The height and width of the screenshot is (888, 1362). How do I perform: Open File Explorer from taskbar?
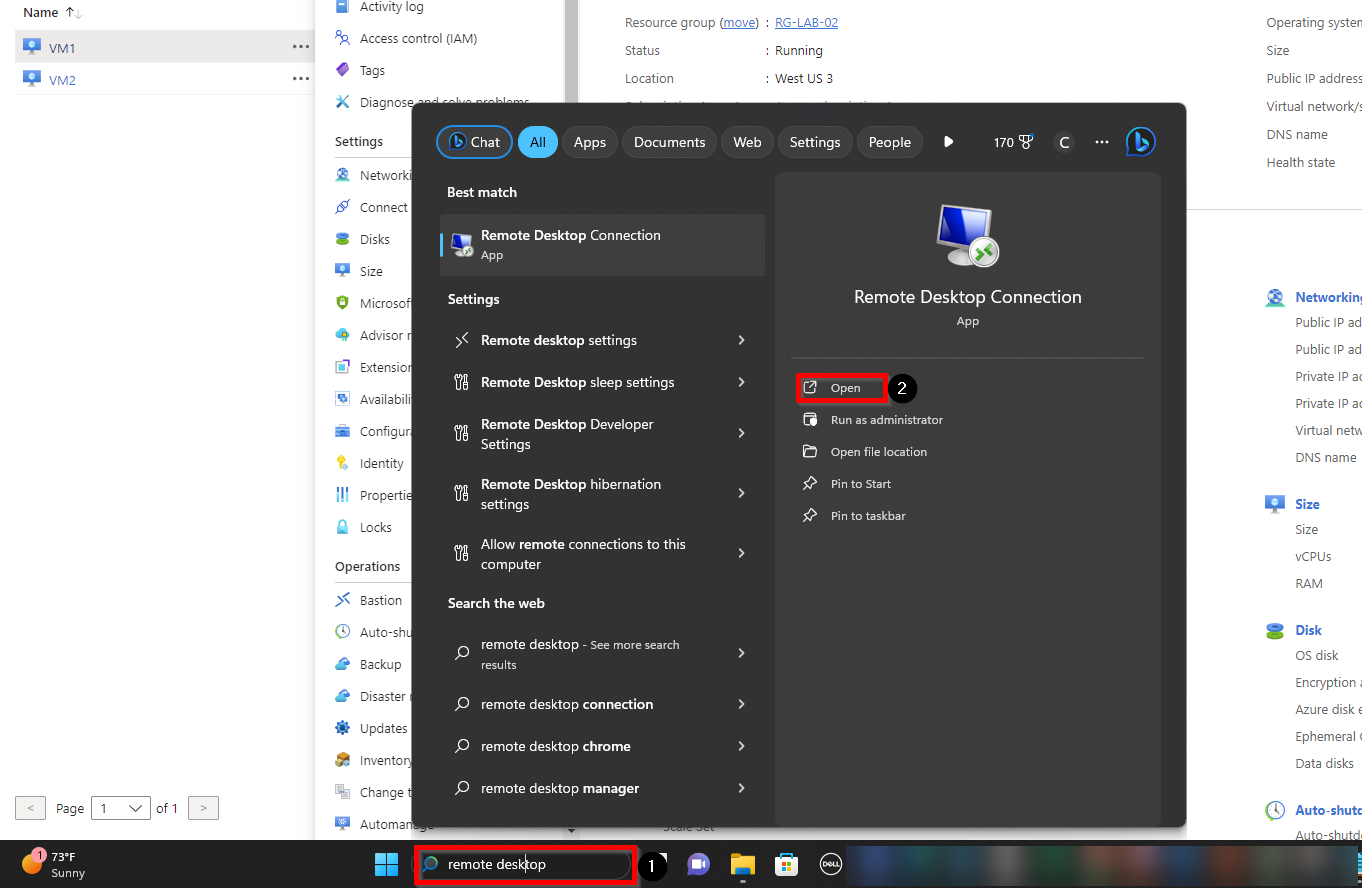coord(741,864)
